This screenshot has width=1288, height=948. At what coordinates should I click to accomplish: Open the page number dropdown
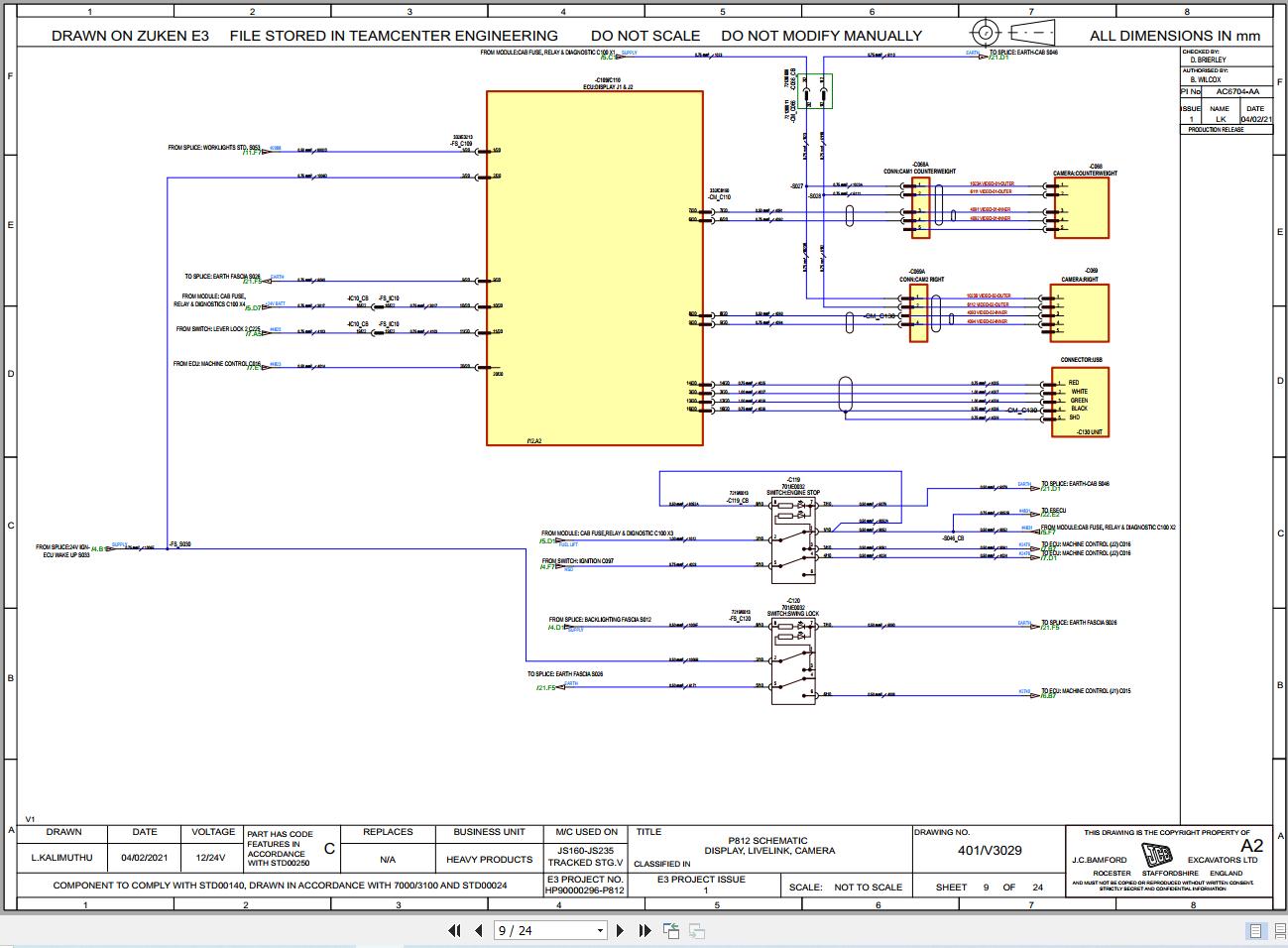coord(600,930)
